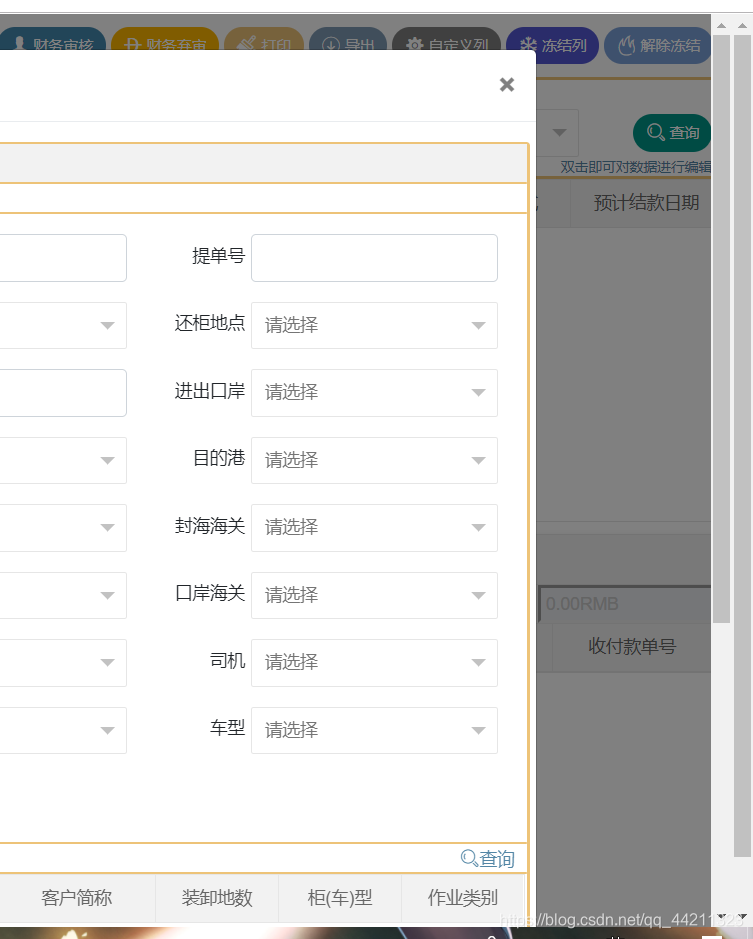Click the outer scrollbar up arrow
Screen dimensions: 753x939
[742, 26]
